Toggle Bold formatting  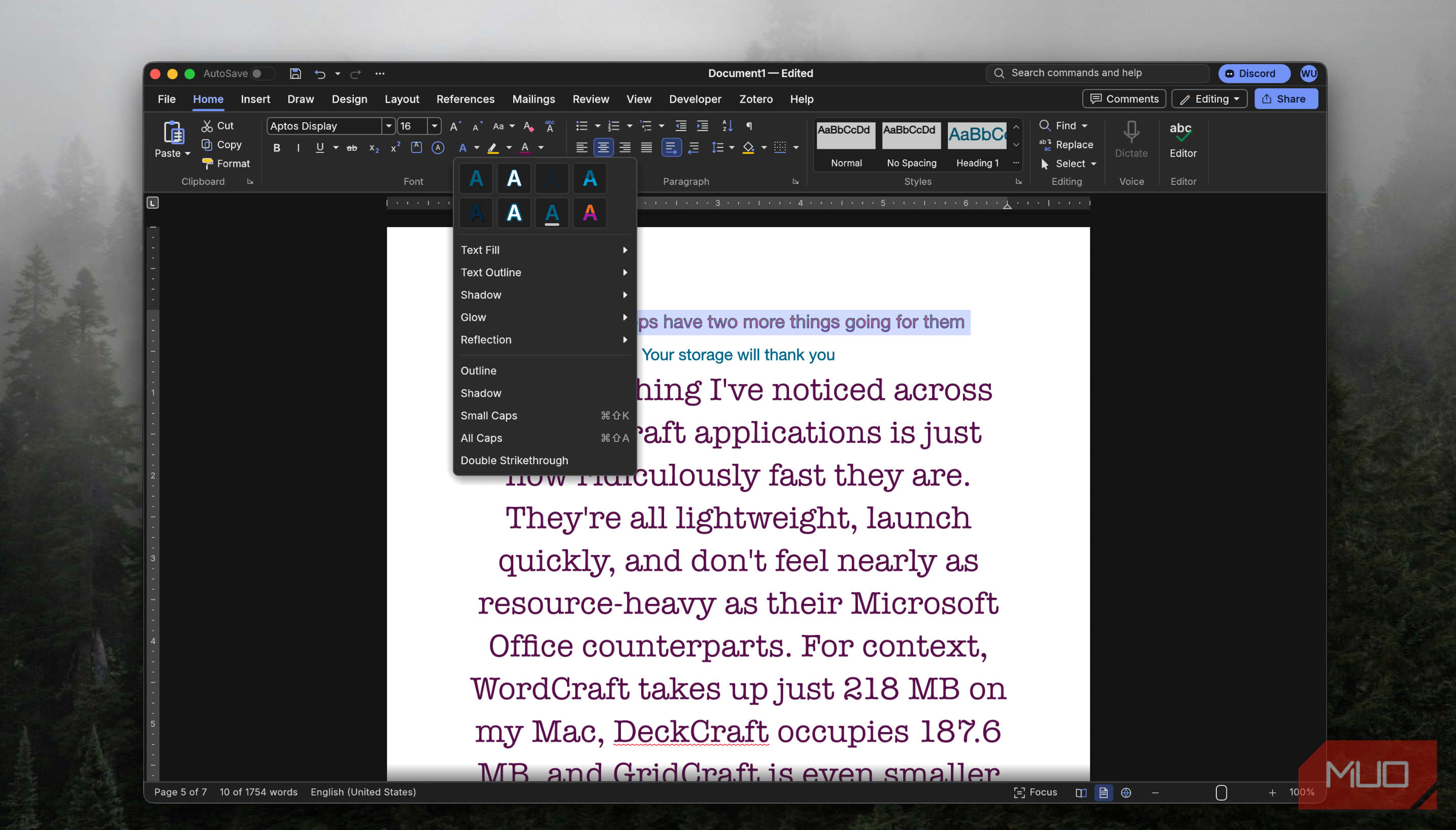tap(277, 148)
